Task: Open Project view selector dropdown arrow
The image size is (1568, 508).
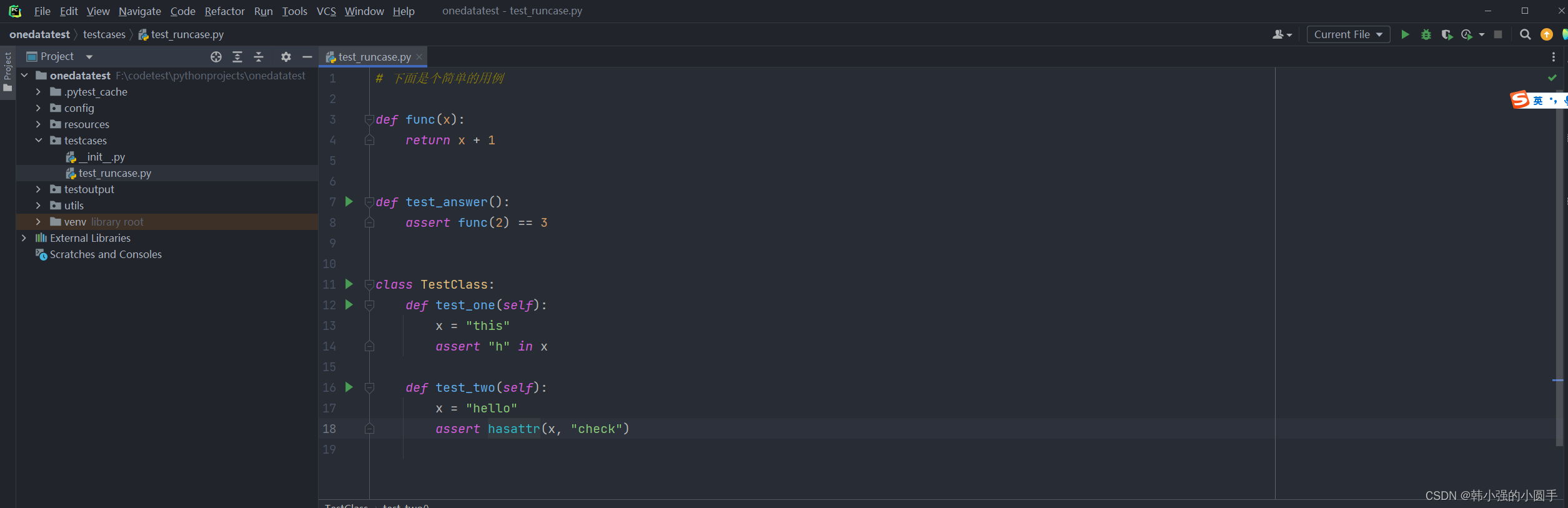Action: (89, 57)
